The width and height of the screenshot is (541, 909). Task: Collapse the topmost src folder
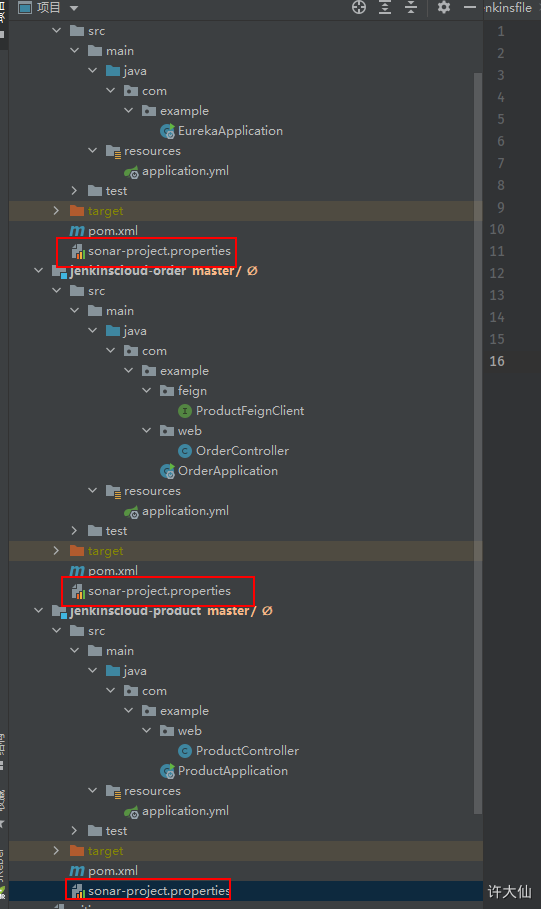tap(56, 30)
